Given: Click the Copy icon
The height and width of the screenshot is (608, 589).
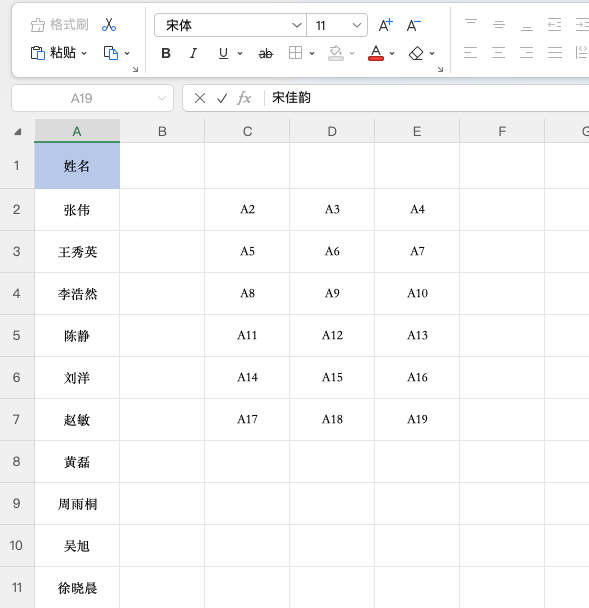Looking at the screenshot, I should pyautogui.click(x=111, y=53).
